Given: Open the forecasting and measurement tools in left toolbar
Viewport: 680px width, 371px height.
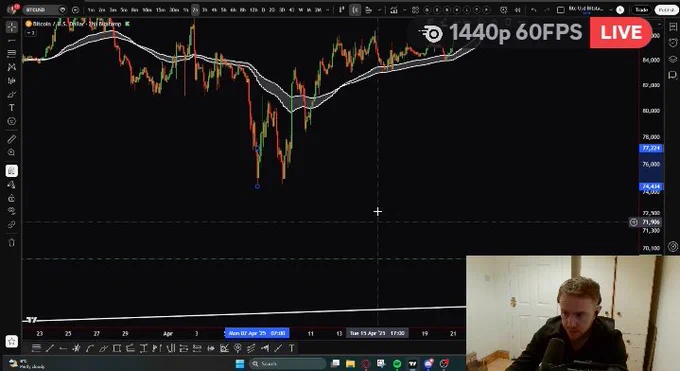Looking at the screenshot, I should (x=12, y=81).
